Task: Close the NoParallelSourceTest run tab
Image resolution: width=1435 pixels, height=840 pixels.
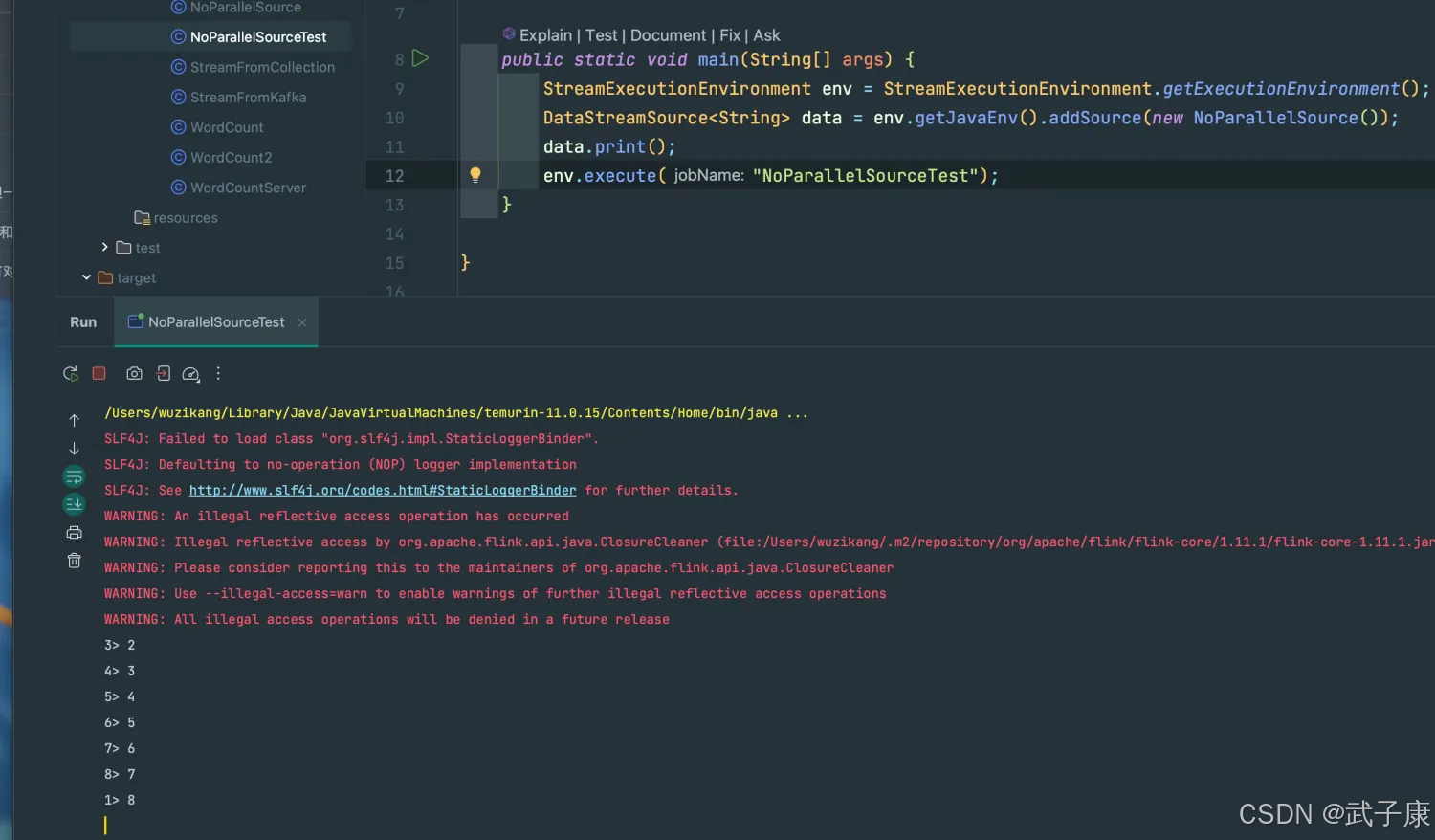Action: tap(302, 322)
